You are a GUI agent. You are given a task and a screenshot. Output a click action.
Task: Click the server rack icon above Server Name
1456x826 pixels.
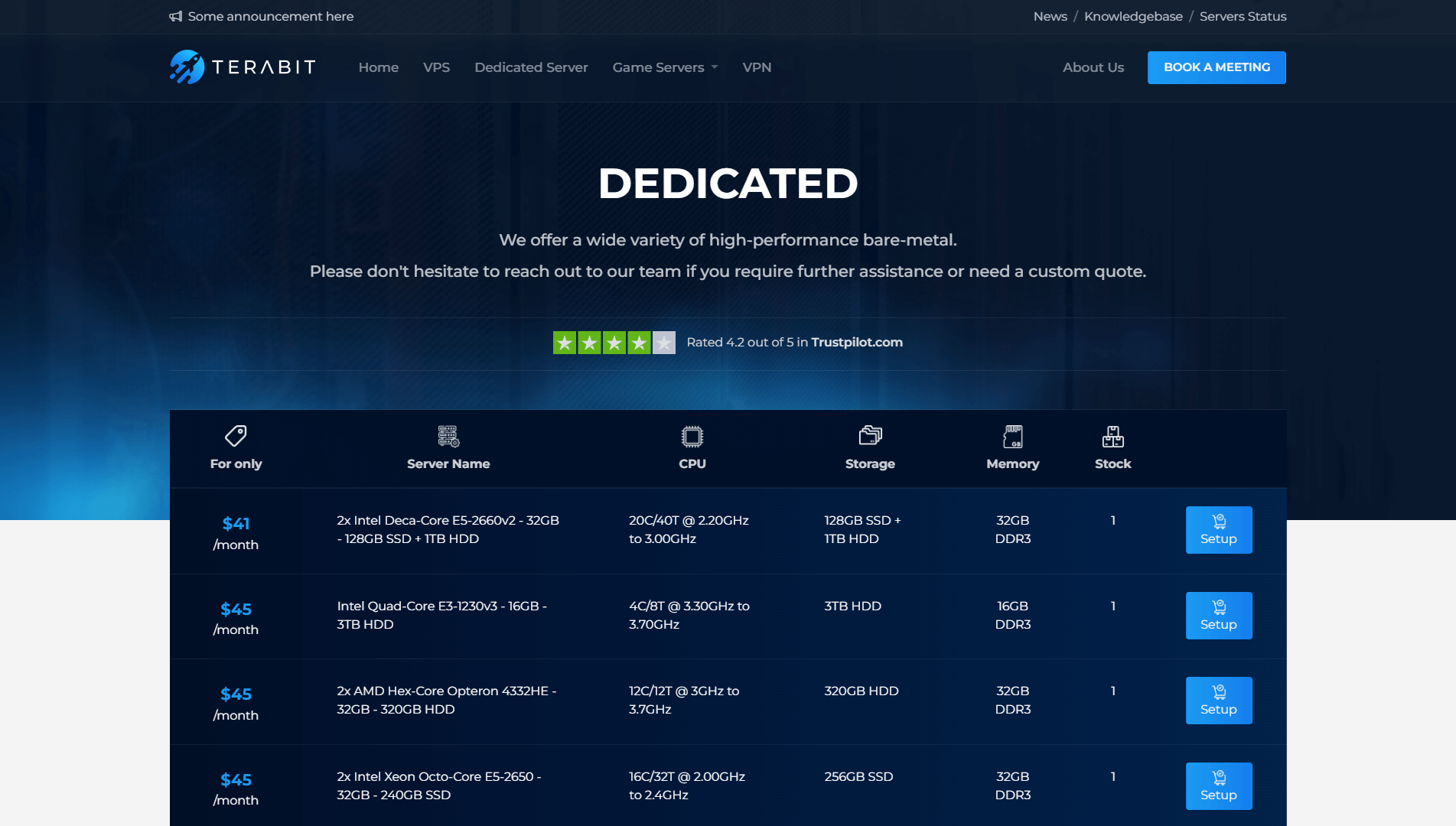pyautogui.click(x=448, y=436)
